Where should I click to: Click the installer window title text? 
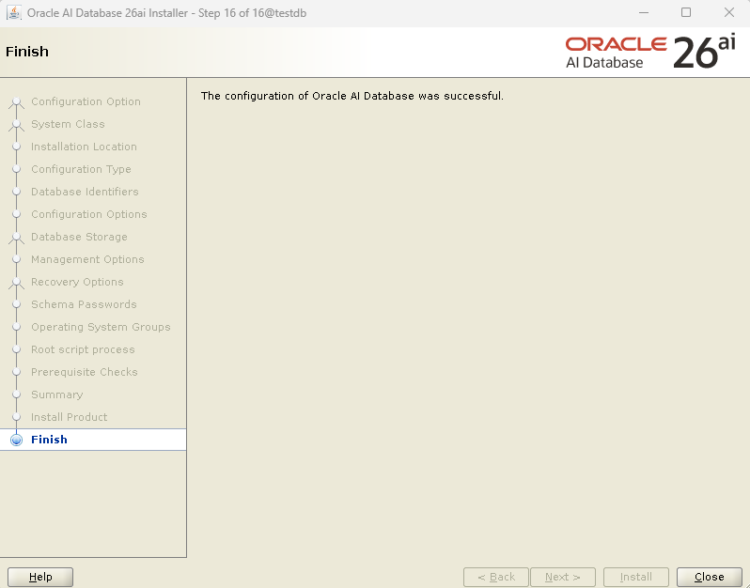click(x=166, y=13)
